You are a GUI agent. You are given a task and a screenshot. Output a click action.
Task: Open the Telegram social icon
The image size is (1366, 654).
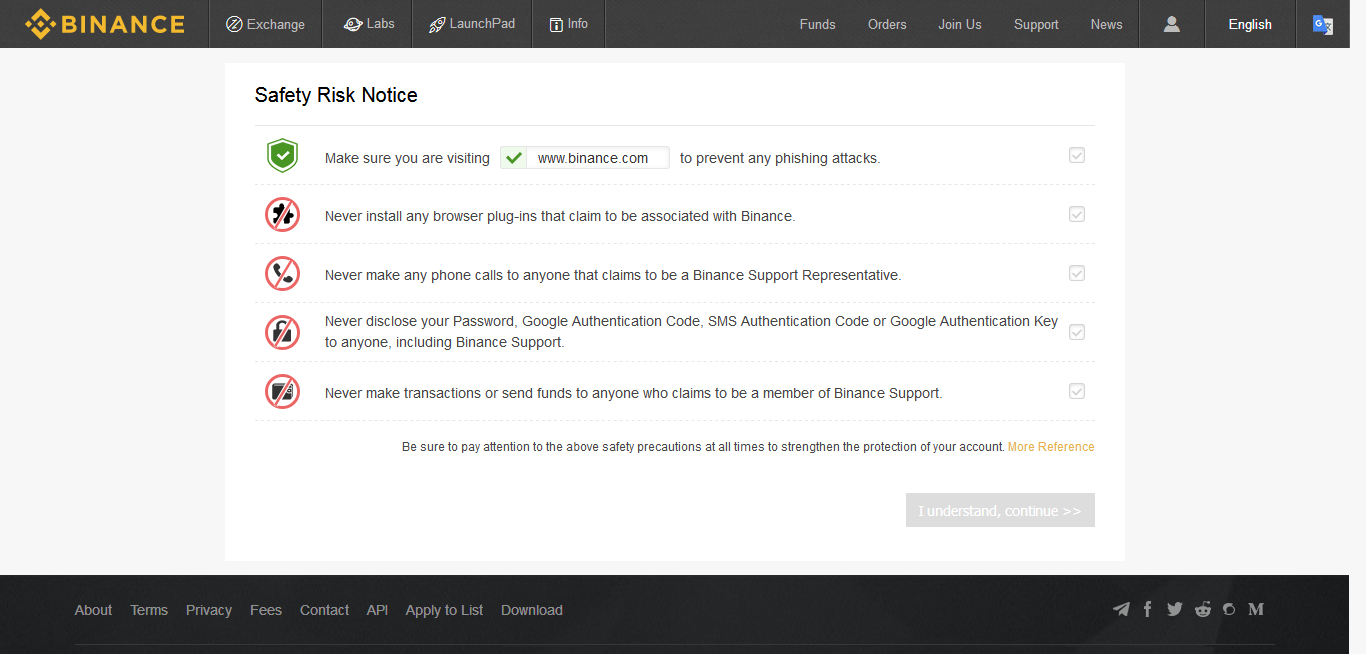[x=1121, y=609]
